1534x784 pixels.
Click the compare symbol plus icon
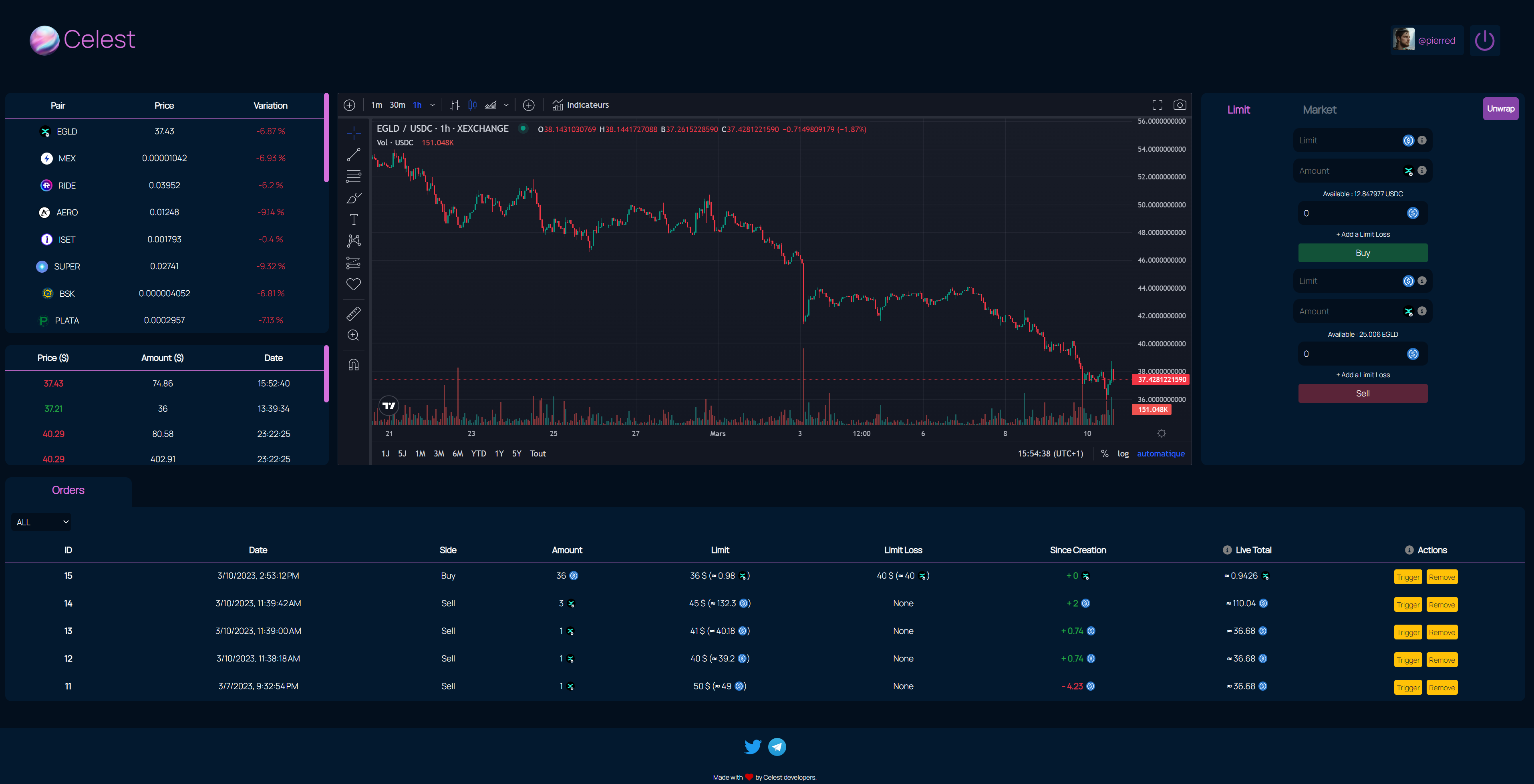(x=529, y=105)
